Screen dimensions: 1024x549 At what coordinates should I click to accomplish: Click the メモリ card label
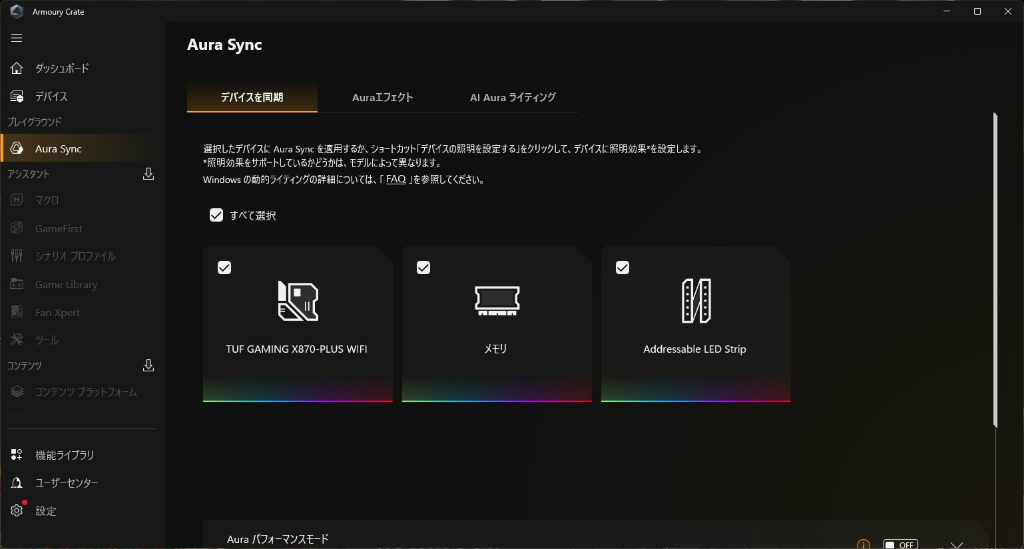click(496, 349)
